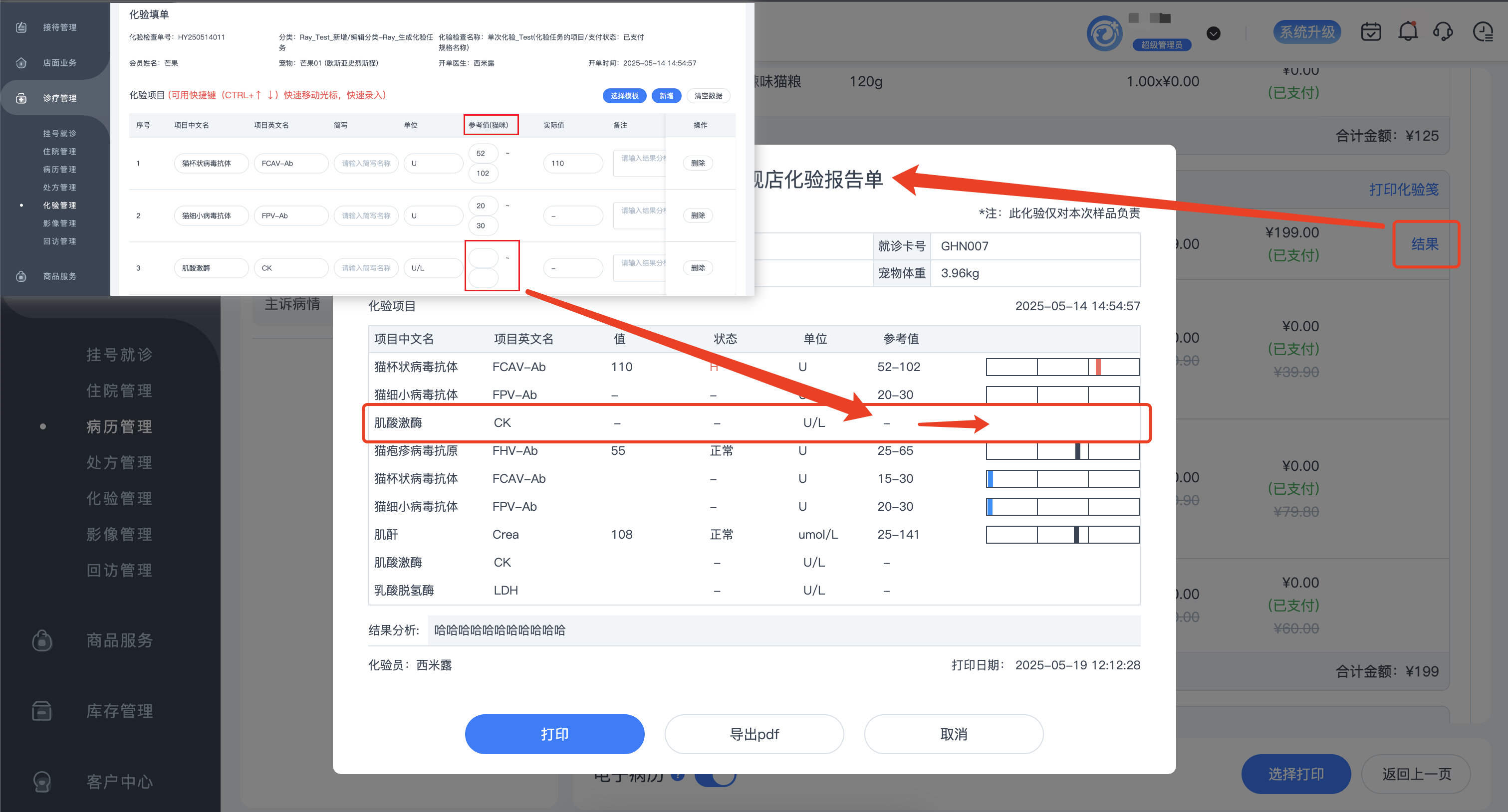Click the reference value field showing 52

tap(484, 153)
